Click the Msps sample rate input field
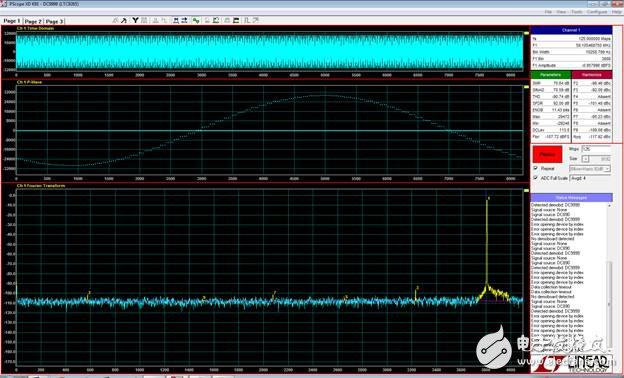This screenshot has height=378, width=624. click(x=596, y=149)
